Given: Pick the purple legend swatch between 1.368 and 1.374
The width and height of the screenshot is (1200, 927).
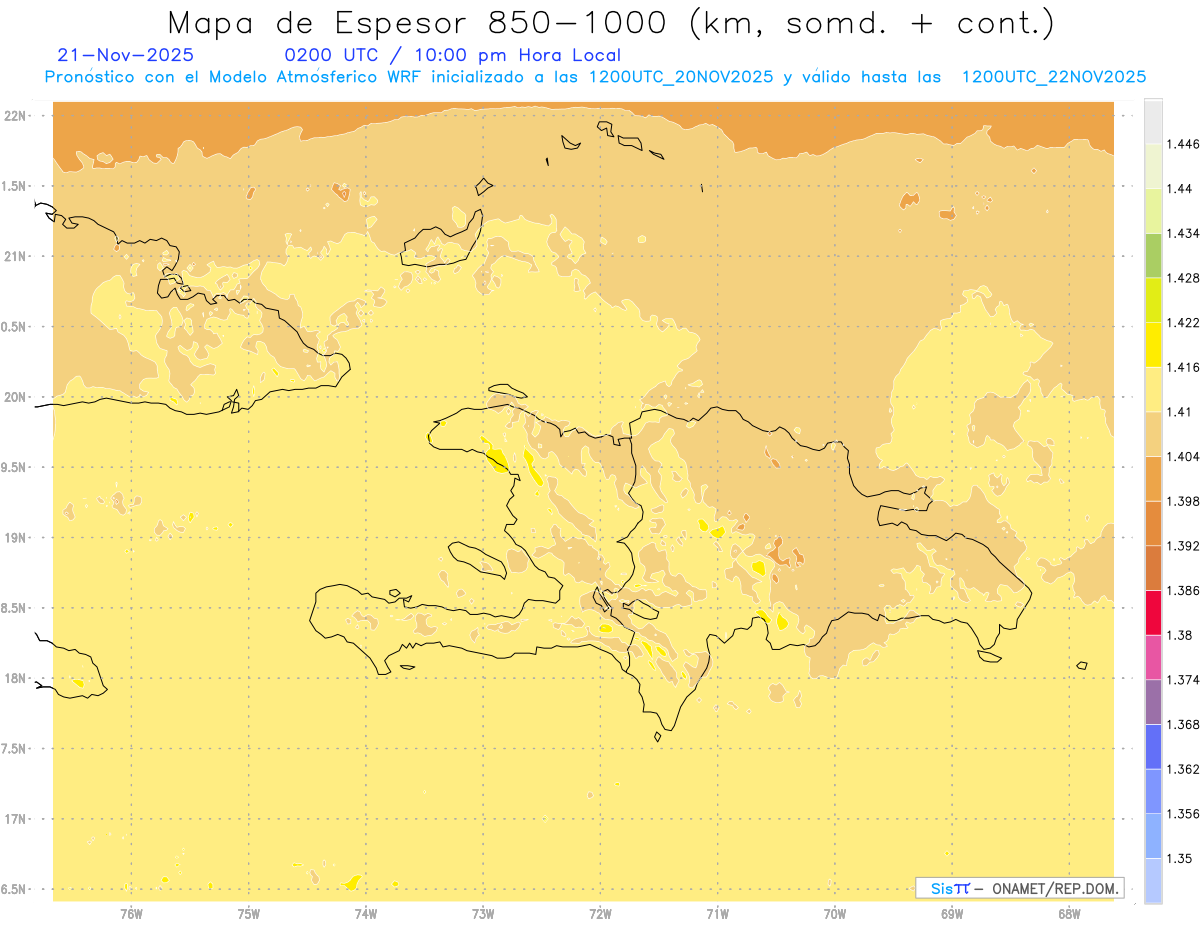Looking at the screenshot, I should click(1153, 702).
